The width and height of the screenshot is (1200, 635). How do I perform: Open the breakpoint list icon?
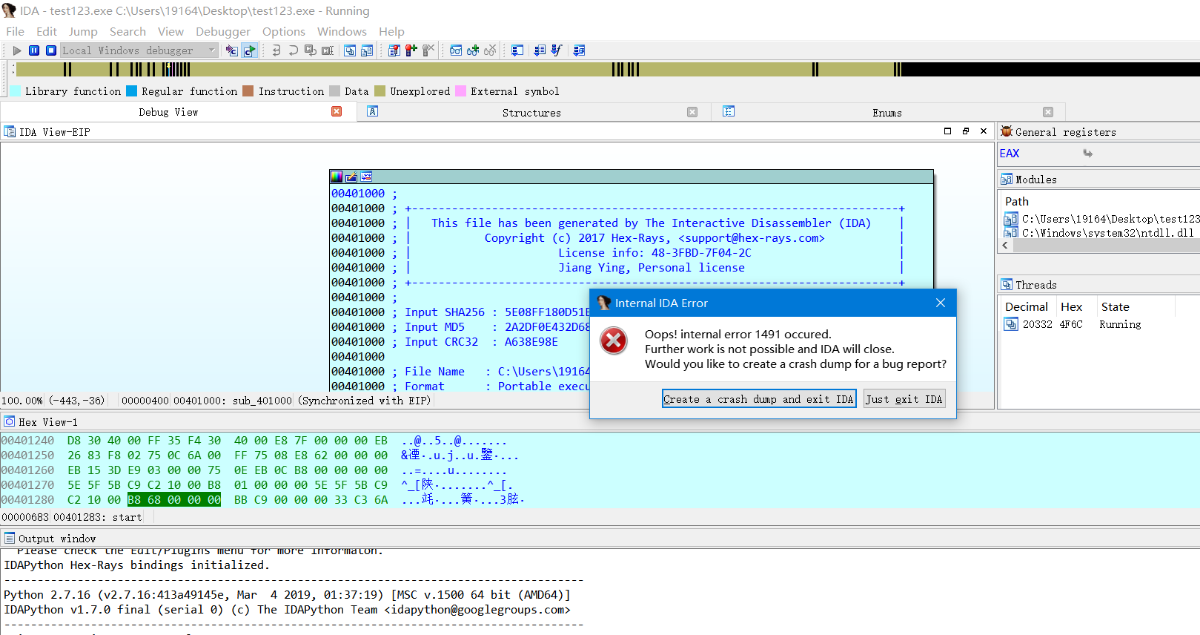point(394,50)
